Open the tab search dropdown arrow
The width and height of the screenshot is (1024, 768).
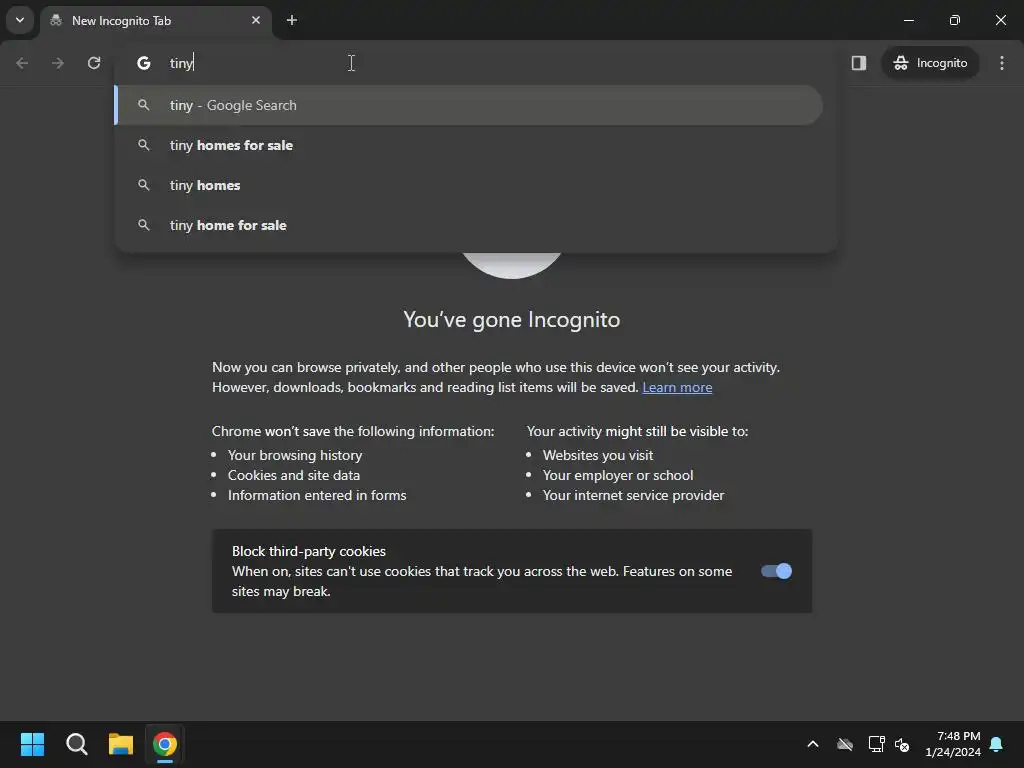[20, 20]
